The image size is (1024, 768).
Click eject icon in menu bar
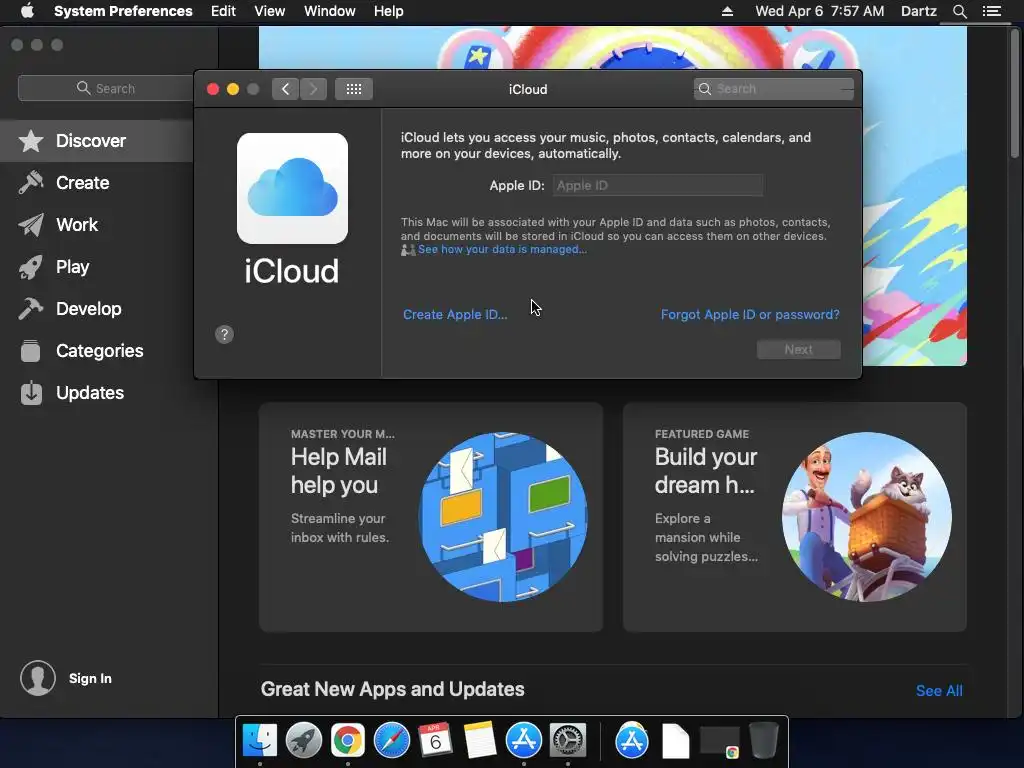click(x=728, y=11)
